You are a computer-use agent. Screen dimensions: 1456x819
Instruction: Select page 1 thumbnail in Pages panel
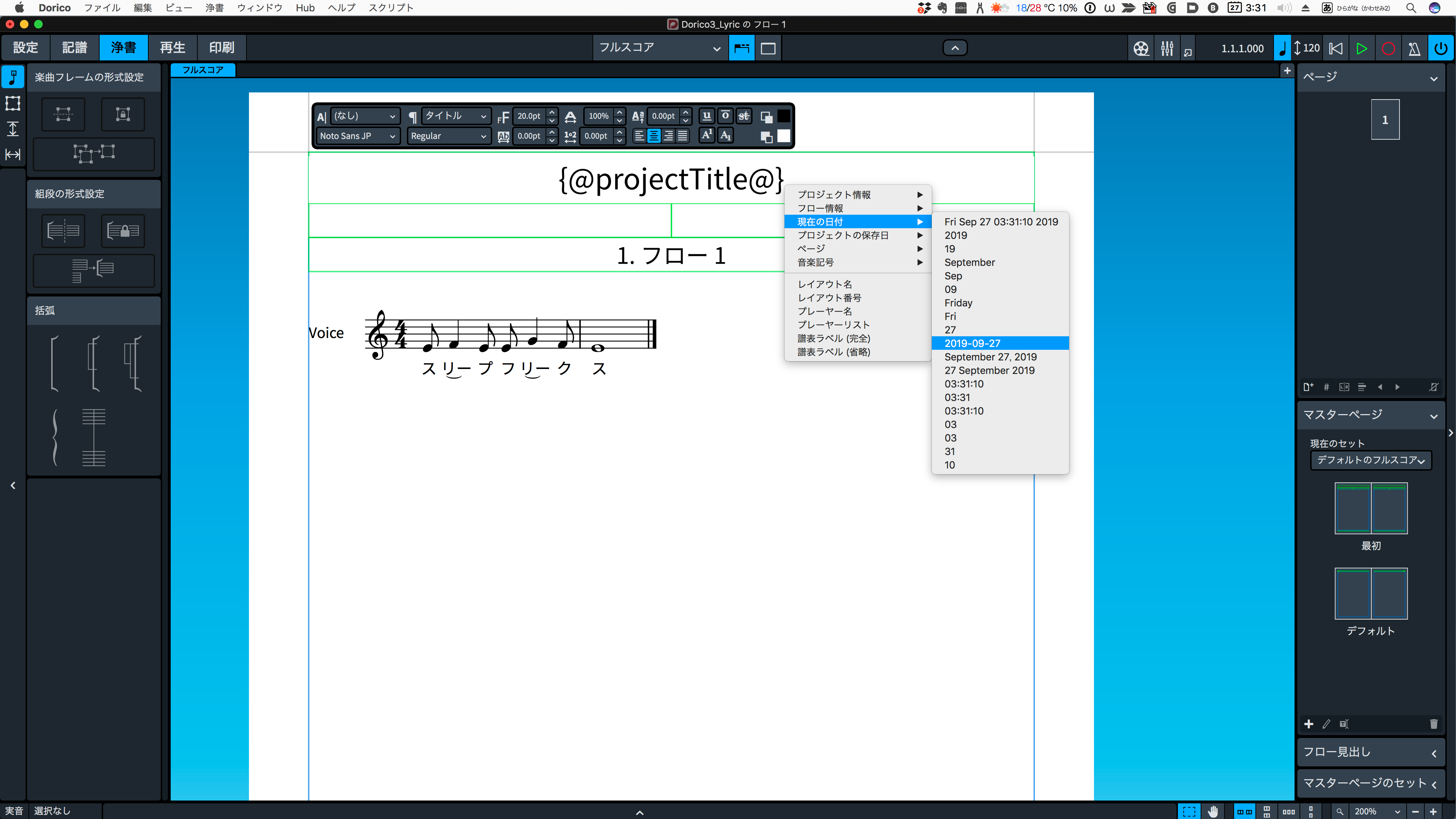[x=1385, y=119]
